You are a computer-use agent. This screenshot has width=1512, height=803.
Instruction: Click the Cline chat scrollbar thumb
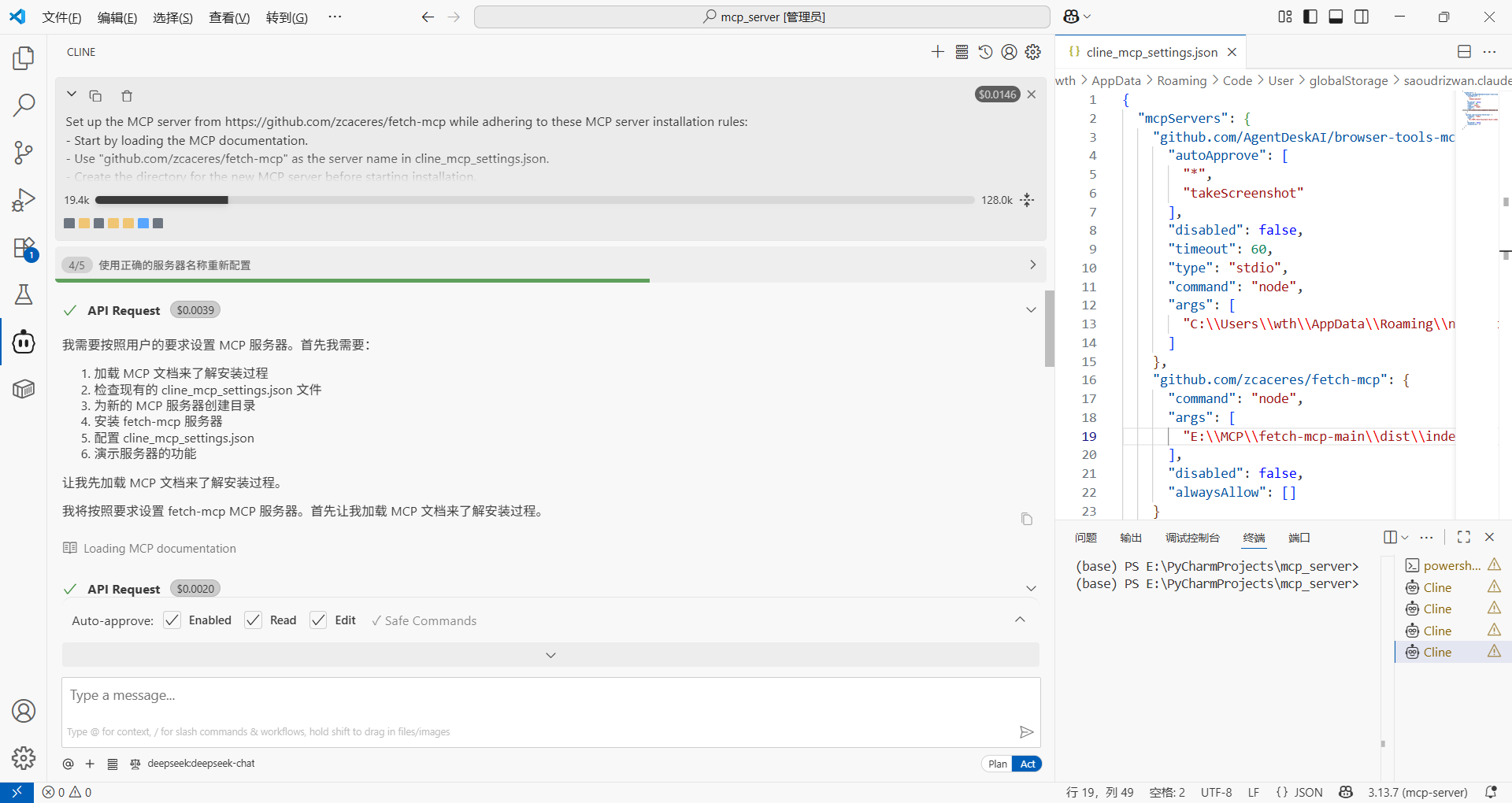[1050, 328]
